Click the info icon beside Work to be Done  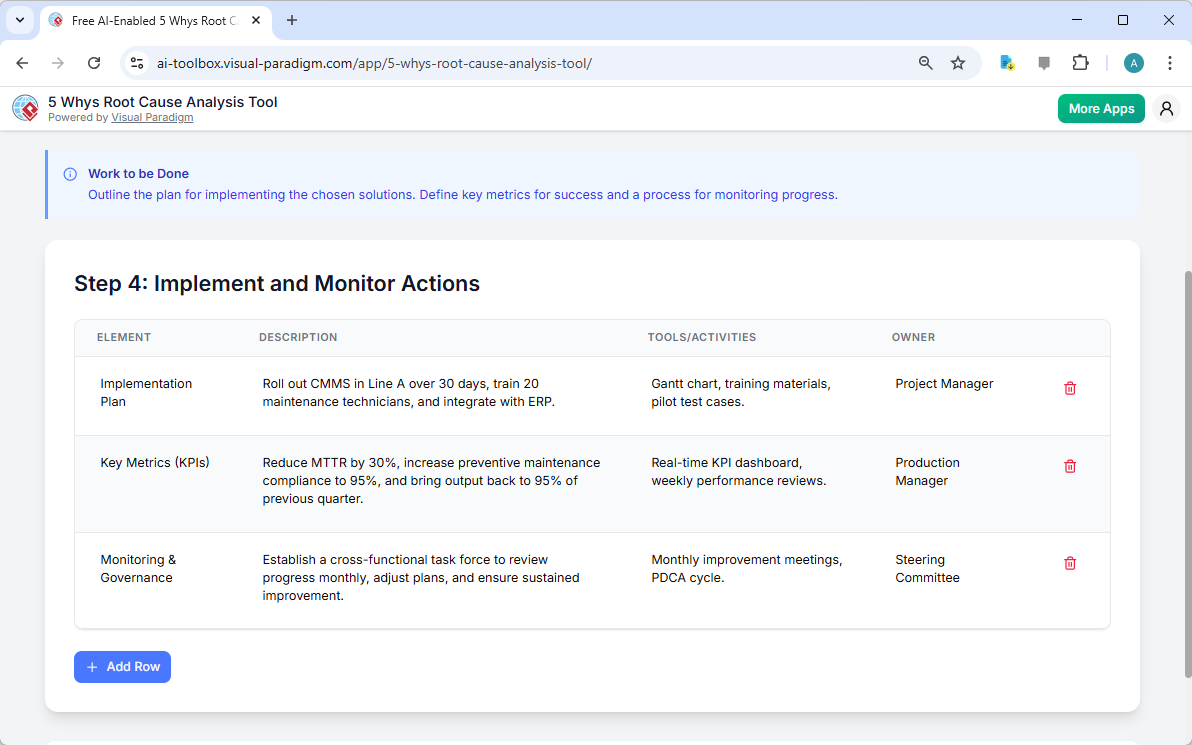click(69, 173)
